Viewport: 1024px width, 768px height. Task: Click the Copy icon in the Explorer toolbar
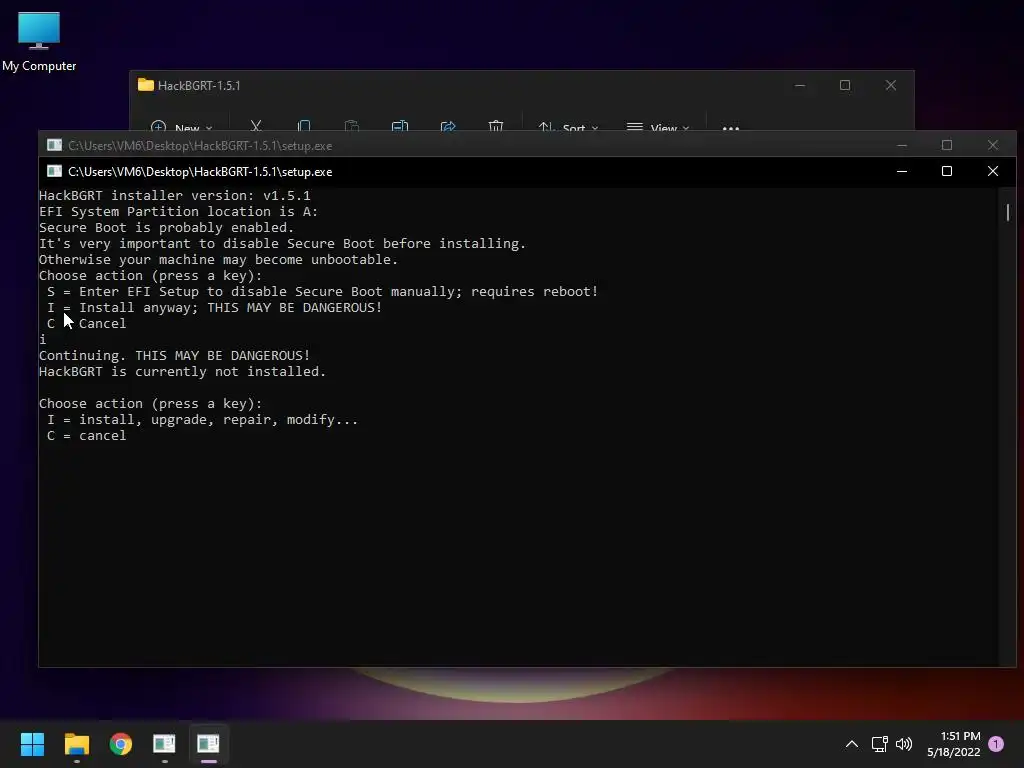click(304, 125)
